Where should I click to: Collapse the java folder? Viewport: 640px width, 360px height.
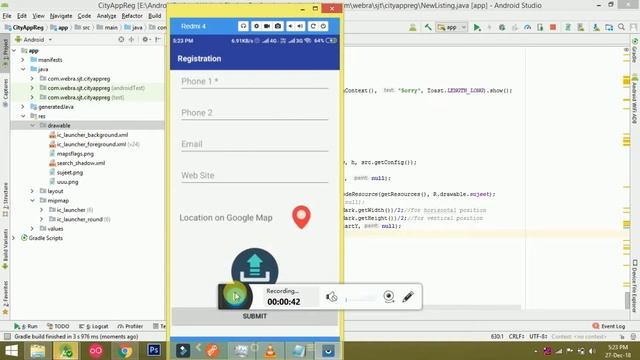(23, 69)
